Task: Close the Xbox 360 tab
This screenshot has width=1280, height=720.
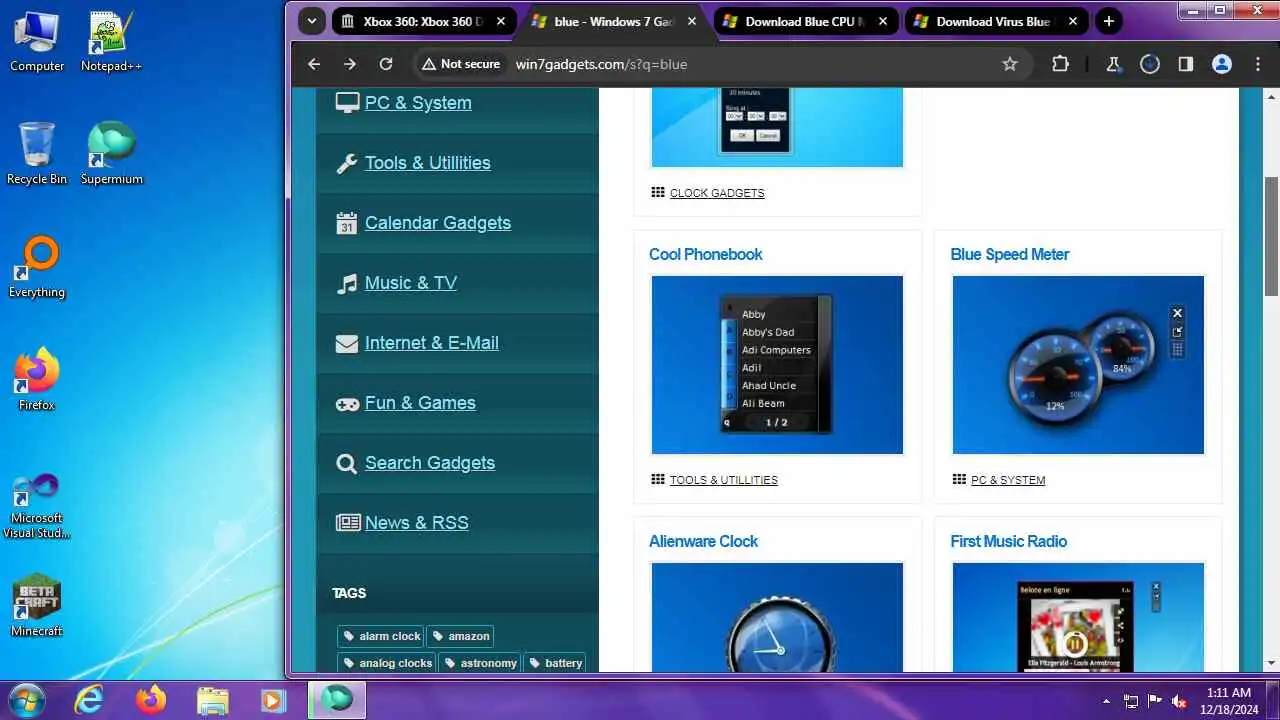Action: click(501, 21)
